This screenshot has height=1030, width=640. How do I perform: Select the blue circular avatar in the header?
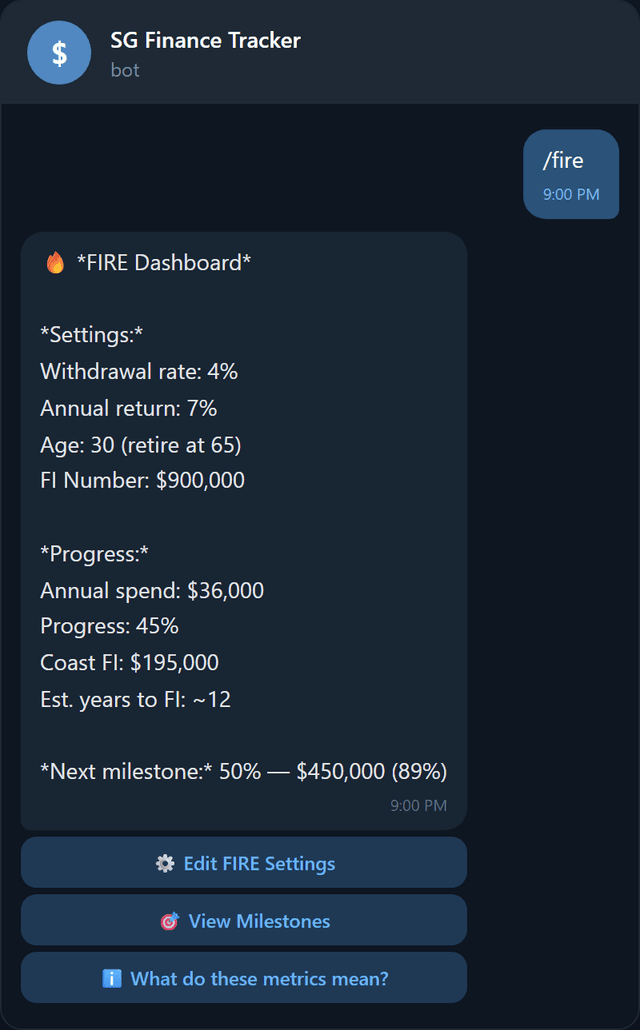click(x=58, y=52)
